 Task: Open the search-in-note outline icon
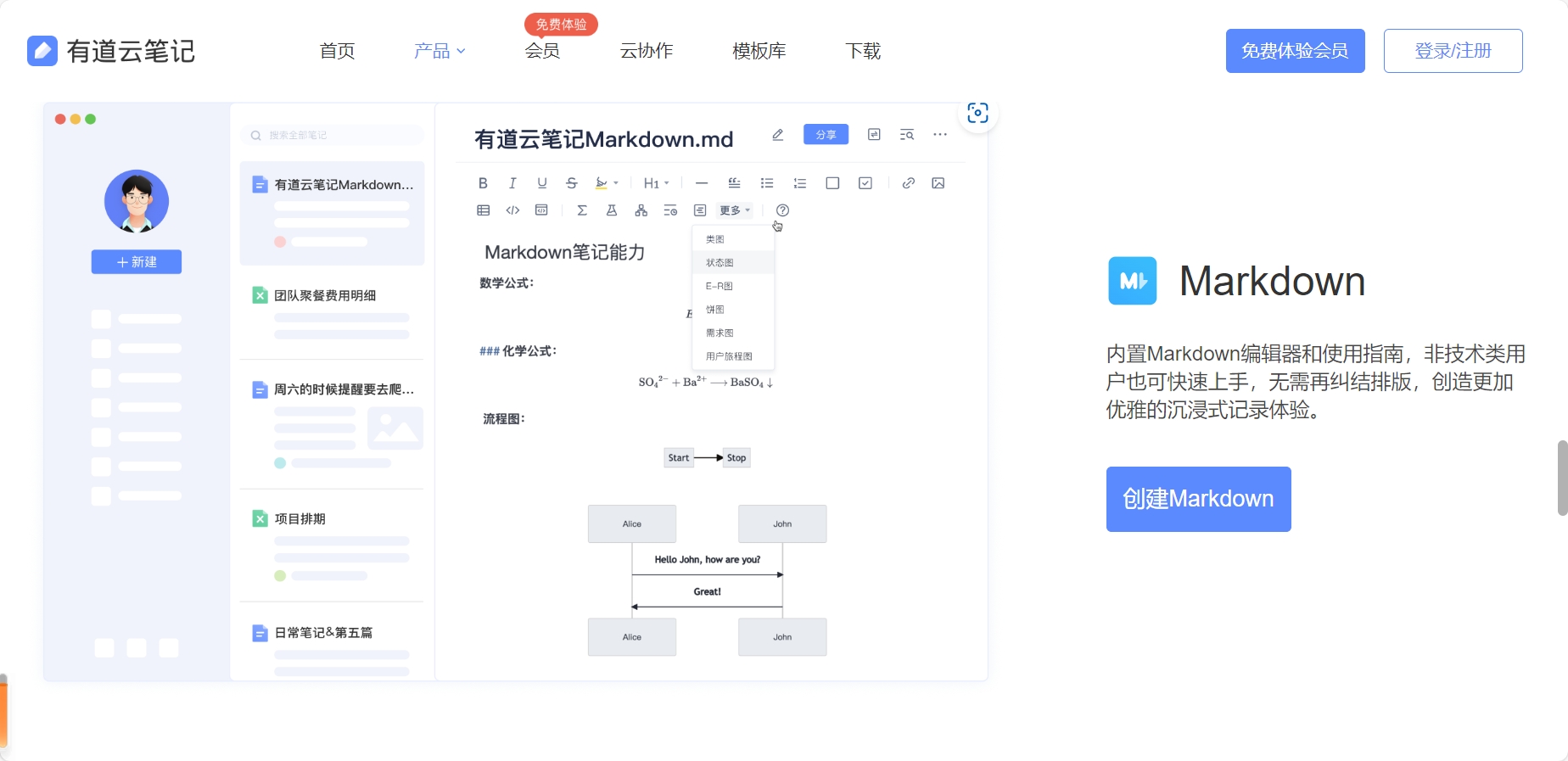907,135
